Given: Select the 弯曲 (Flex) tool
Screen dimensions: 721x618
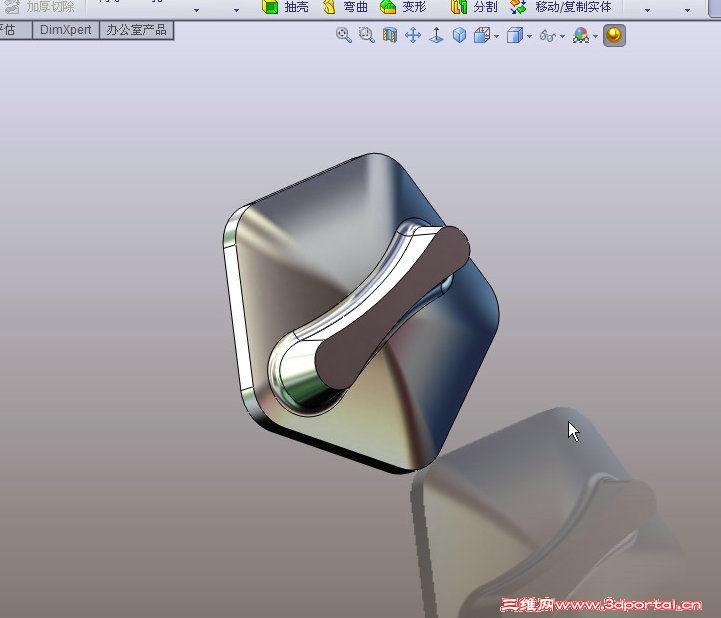Looking at the screenshot, I should coord(345,7).
